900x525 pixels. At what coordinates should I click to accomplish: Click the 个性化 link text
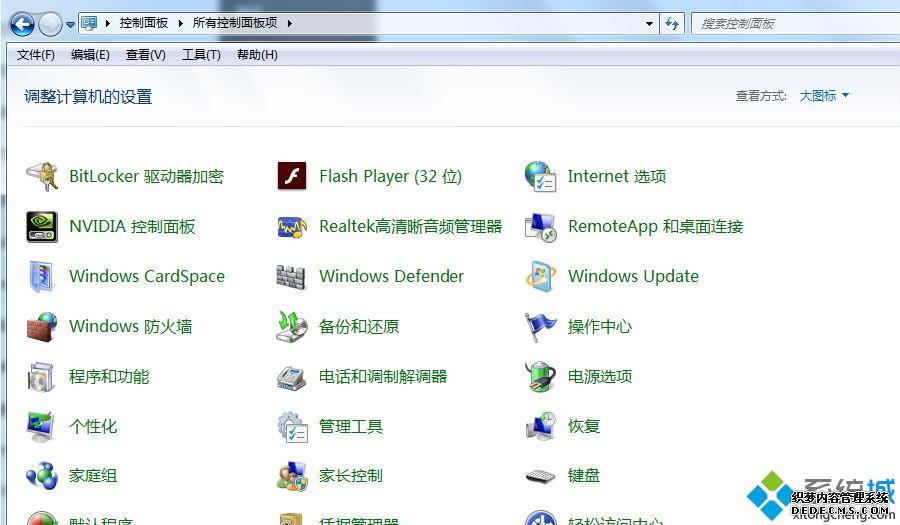coord(93,426)
